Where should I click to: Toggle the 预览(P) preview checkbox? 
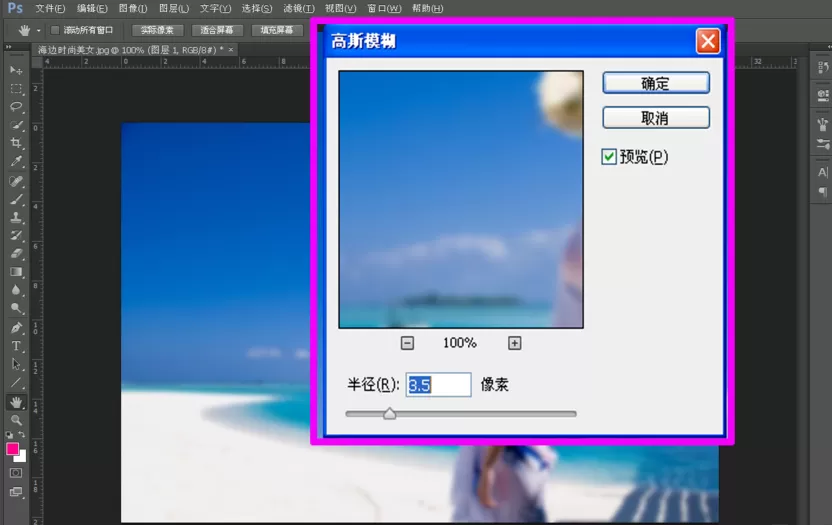tap(609, 157)
